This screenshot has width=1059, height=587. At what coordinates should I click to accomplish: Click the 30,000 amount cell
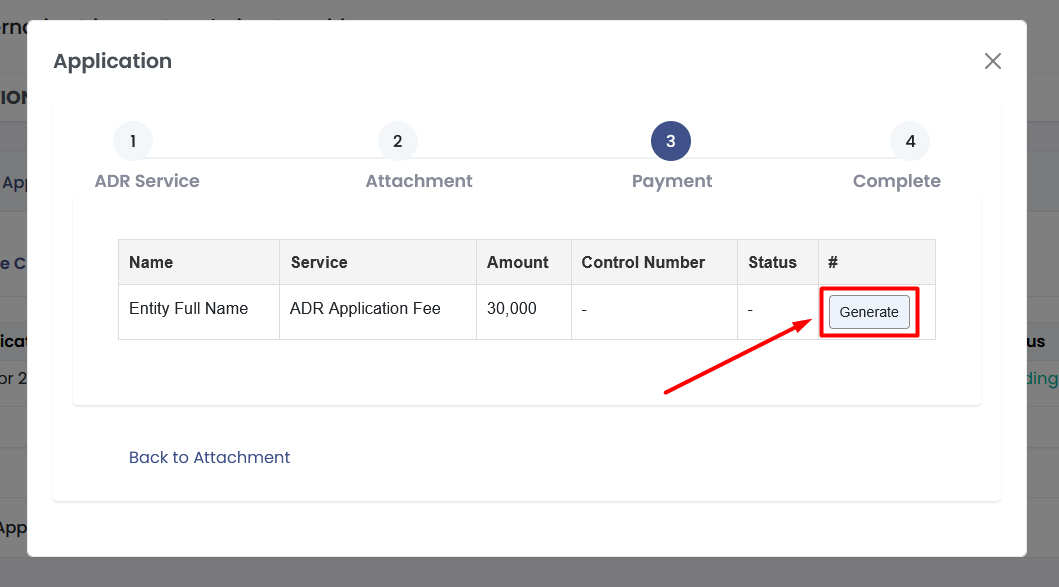511,309
